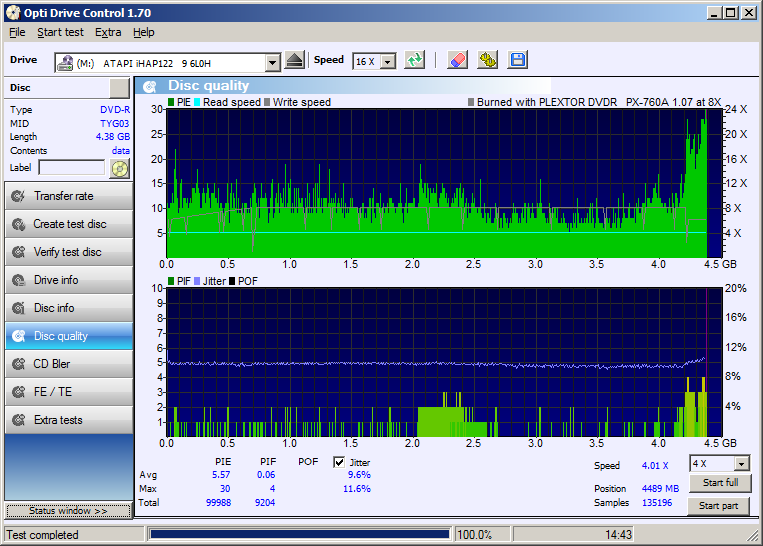763x546 pixels.
Task: Click the eject disc icon
Action: 294,60
